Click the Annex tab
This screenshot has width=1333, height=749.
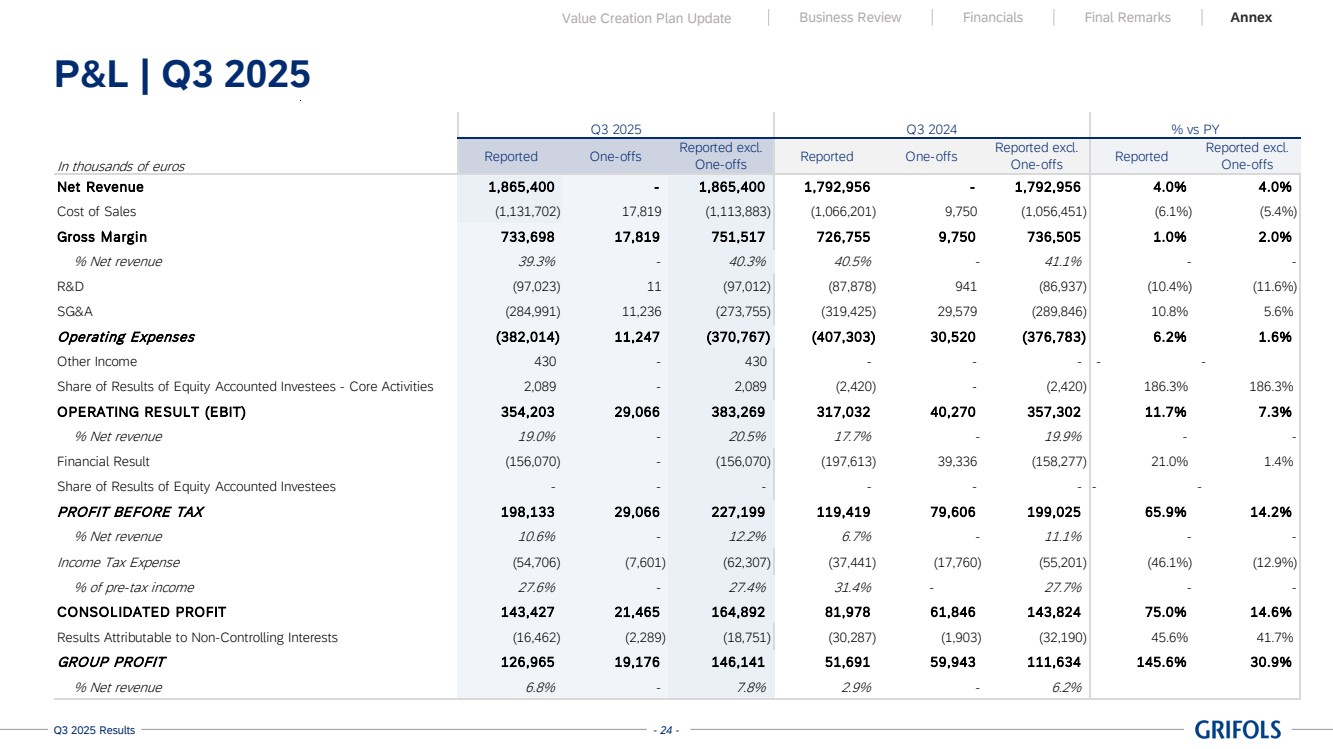pyautogui.click(x=1251, y=17)
